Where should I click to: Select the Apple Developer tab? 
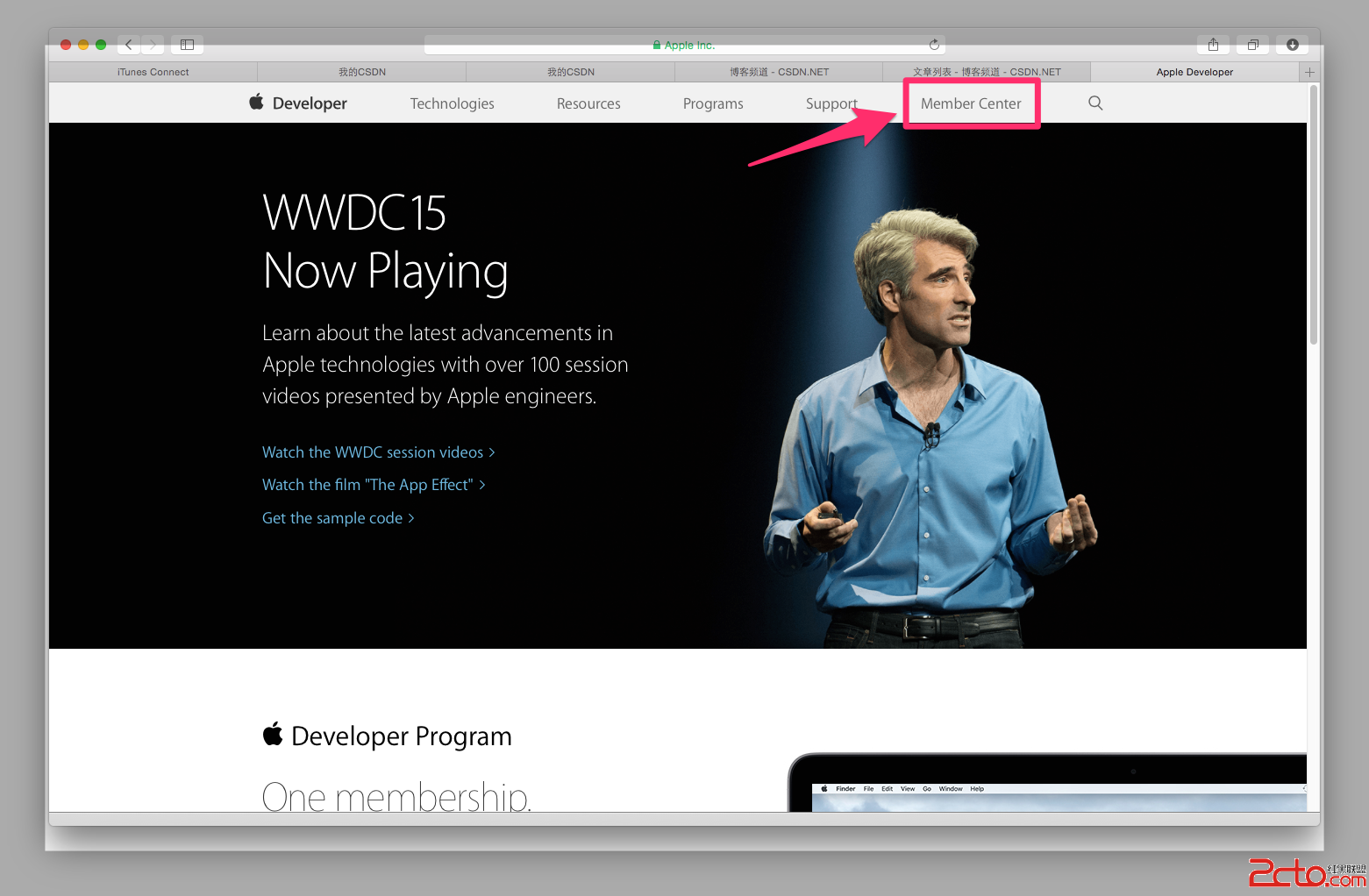[x=1194, y=72]
